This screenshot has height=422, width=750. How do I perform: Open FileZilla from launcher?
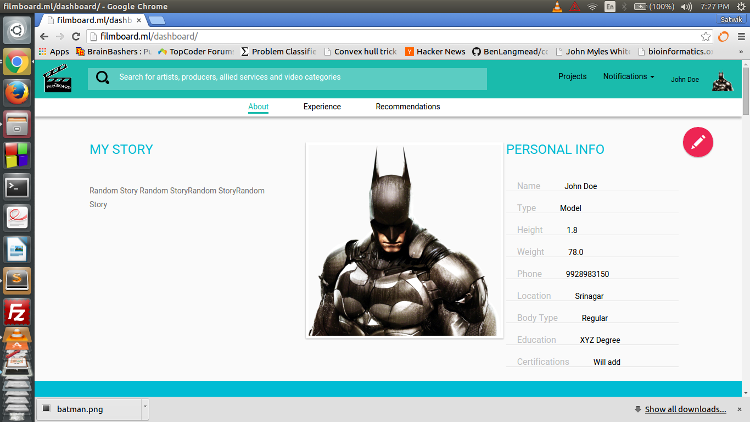tap(17, 313)
